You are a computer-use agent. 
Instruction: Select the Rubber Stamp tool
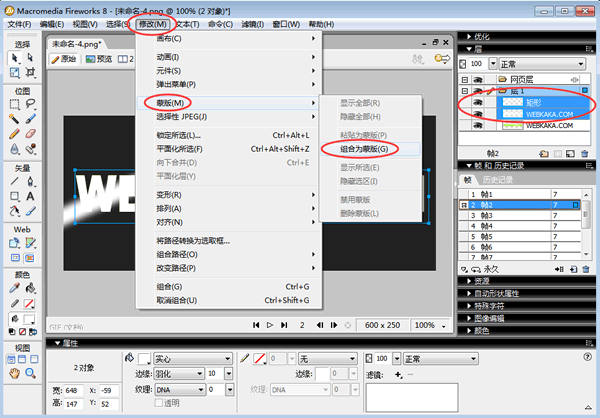click(30, 149)
